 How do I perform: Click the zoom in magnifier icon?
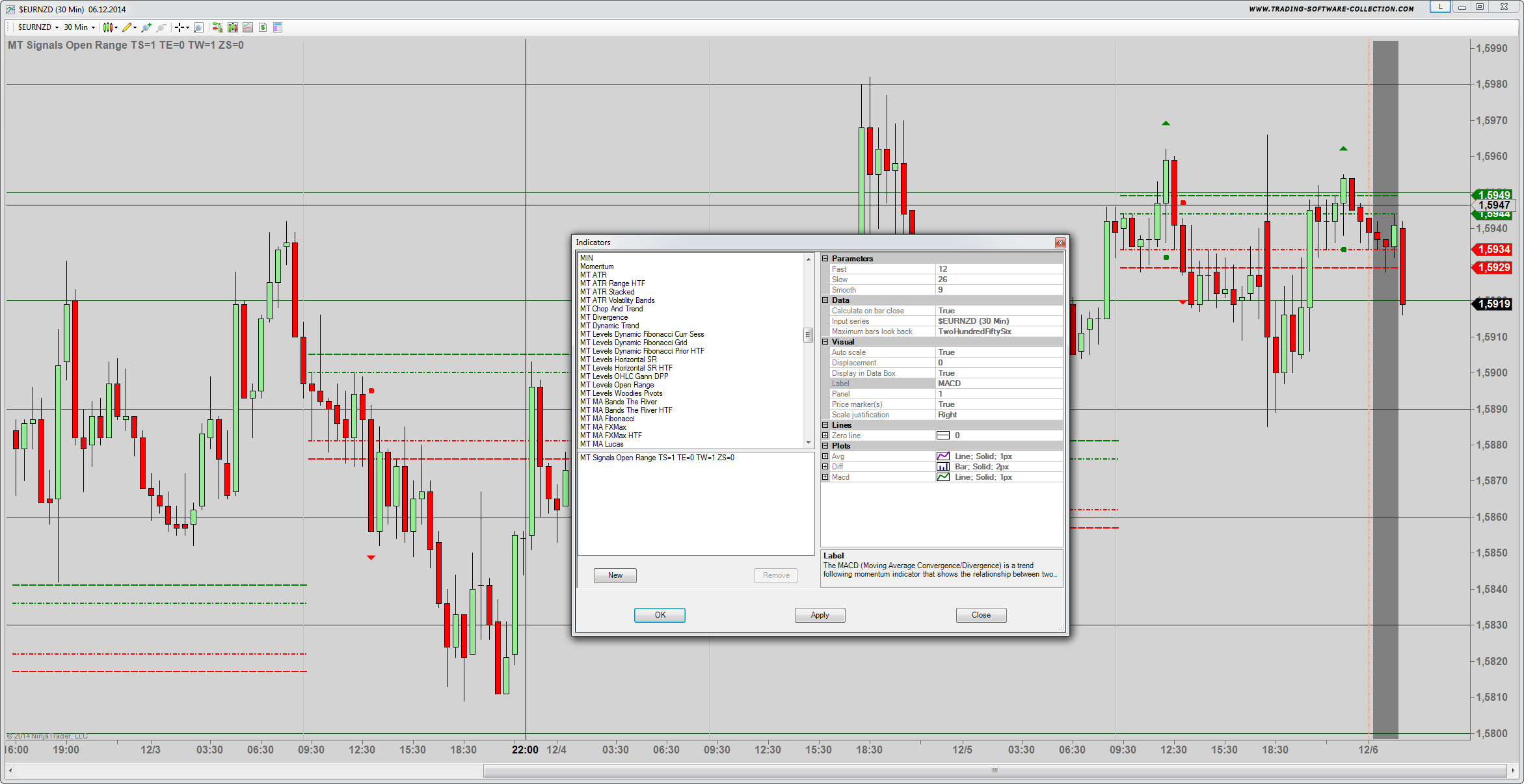click(146, 27)
